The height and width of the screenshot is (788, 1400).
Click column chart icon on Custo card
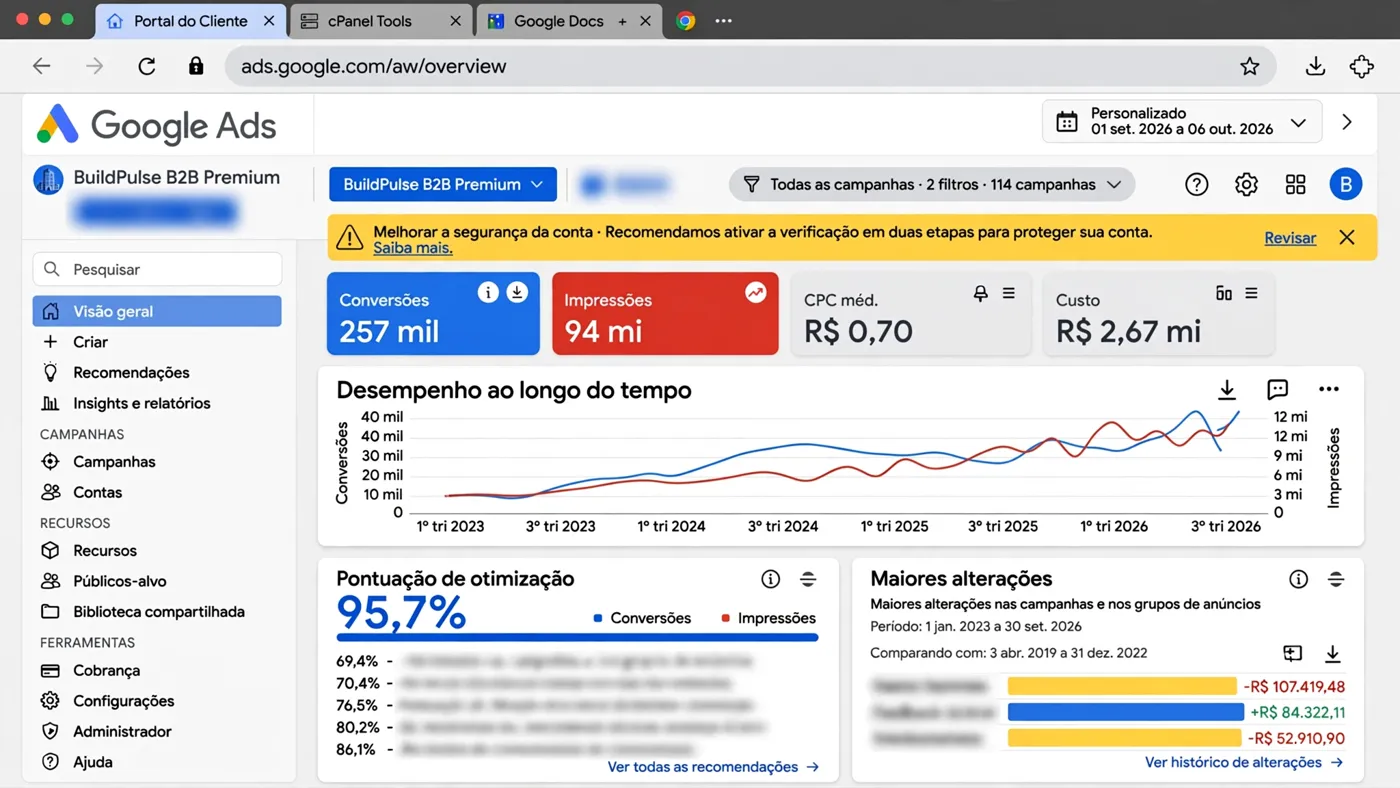click(1224, 293)
